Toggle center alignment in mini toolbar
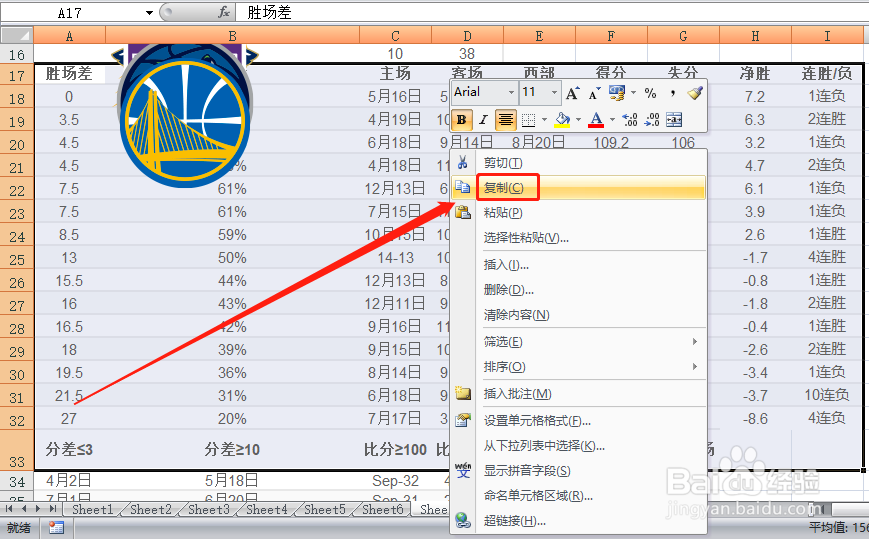 [x=505, y=120]
